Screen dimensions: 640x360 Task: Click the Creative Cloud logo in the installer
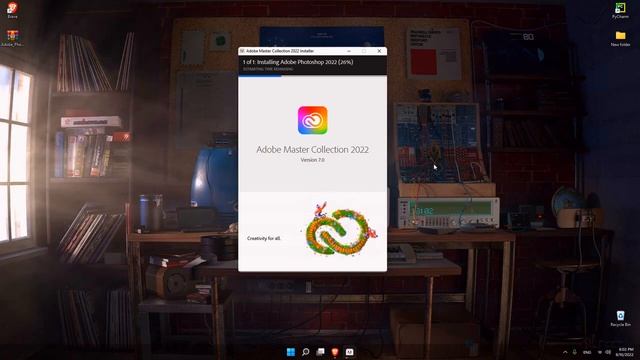coord(312,120)
